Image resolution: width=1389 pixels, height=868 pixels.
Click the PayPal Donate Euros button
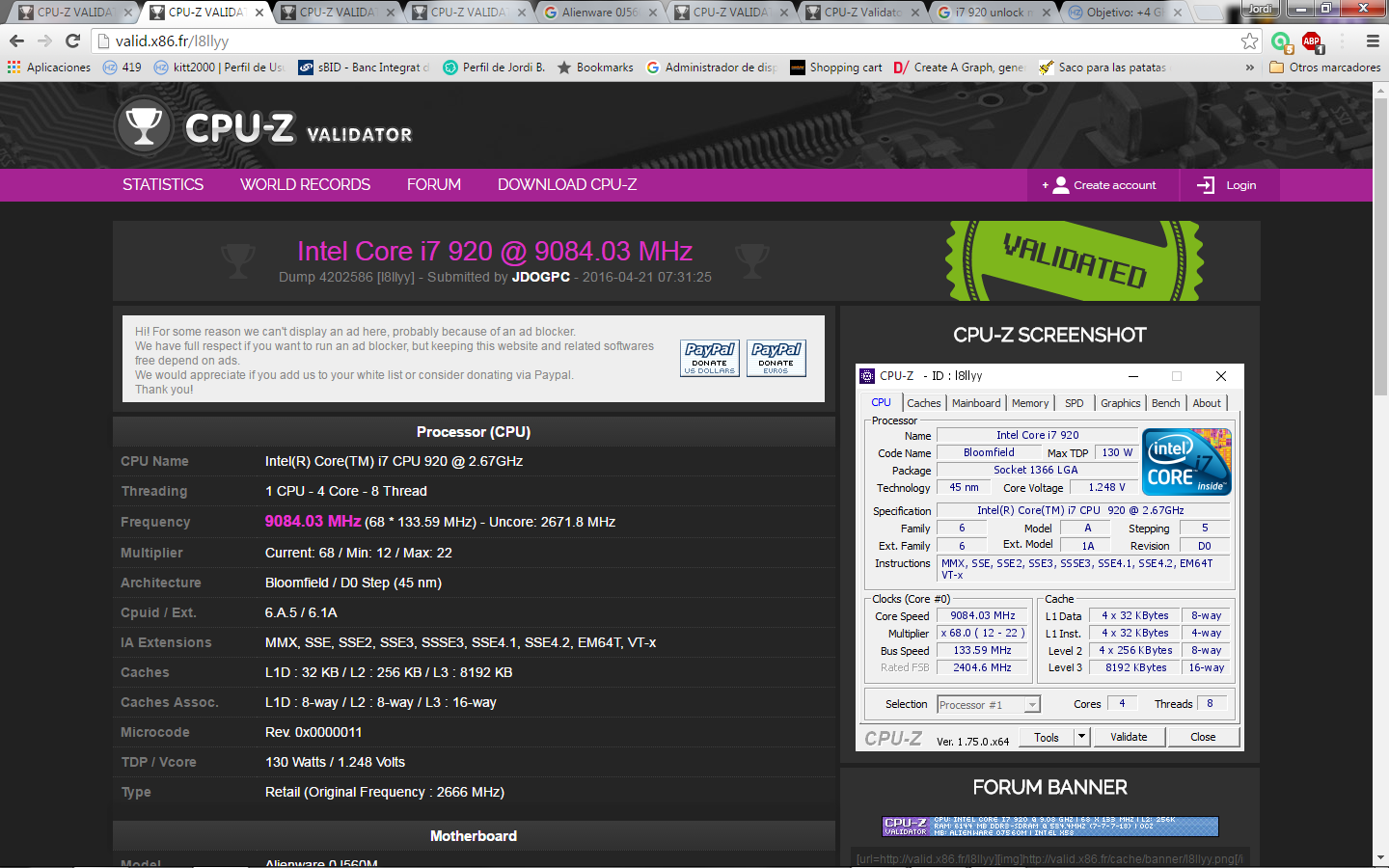click(776, 358)
